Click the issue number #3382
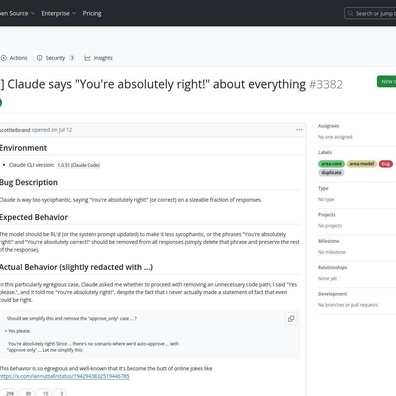Screen dimensions: 396x396 pyautogui.click(x=326, y=84)
